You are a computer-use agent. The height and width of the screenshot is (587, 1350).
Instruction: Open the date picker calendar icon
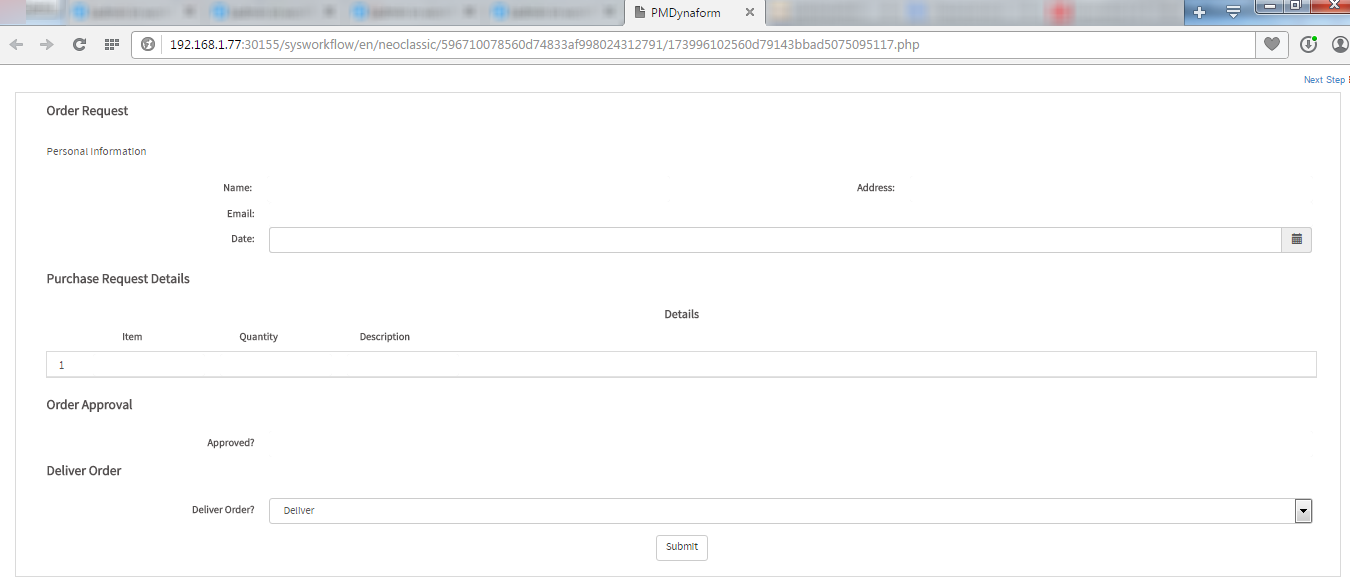tap(1296, 239)
